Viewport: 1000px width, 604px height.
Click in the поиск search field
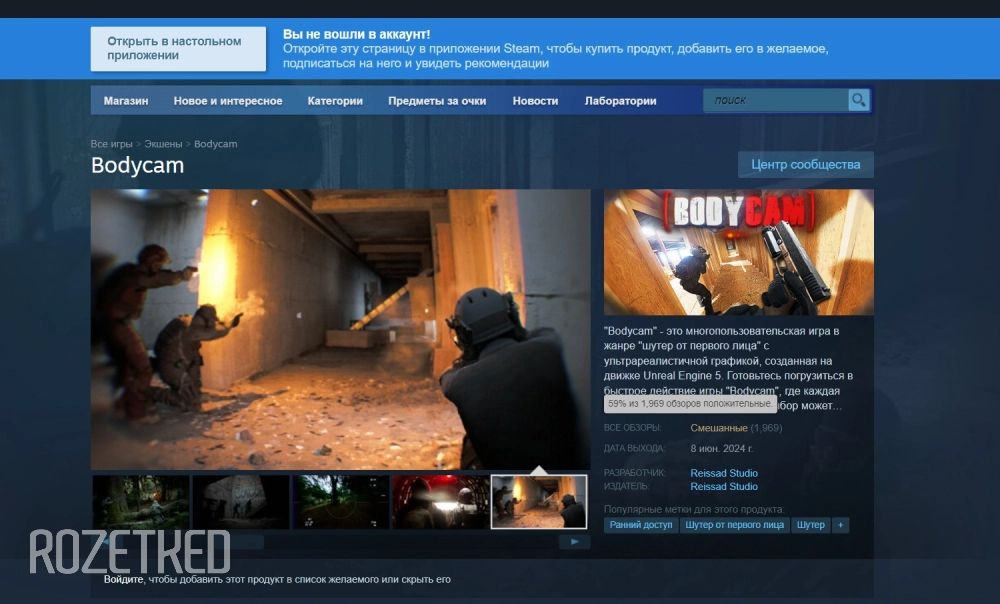(x=775, y=100)
